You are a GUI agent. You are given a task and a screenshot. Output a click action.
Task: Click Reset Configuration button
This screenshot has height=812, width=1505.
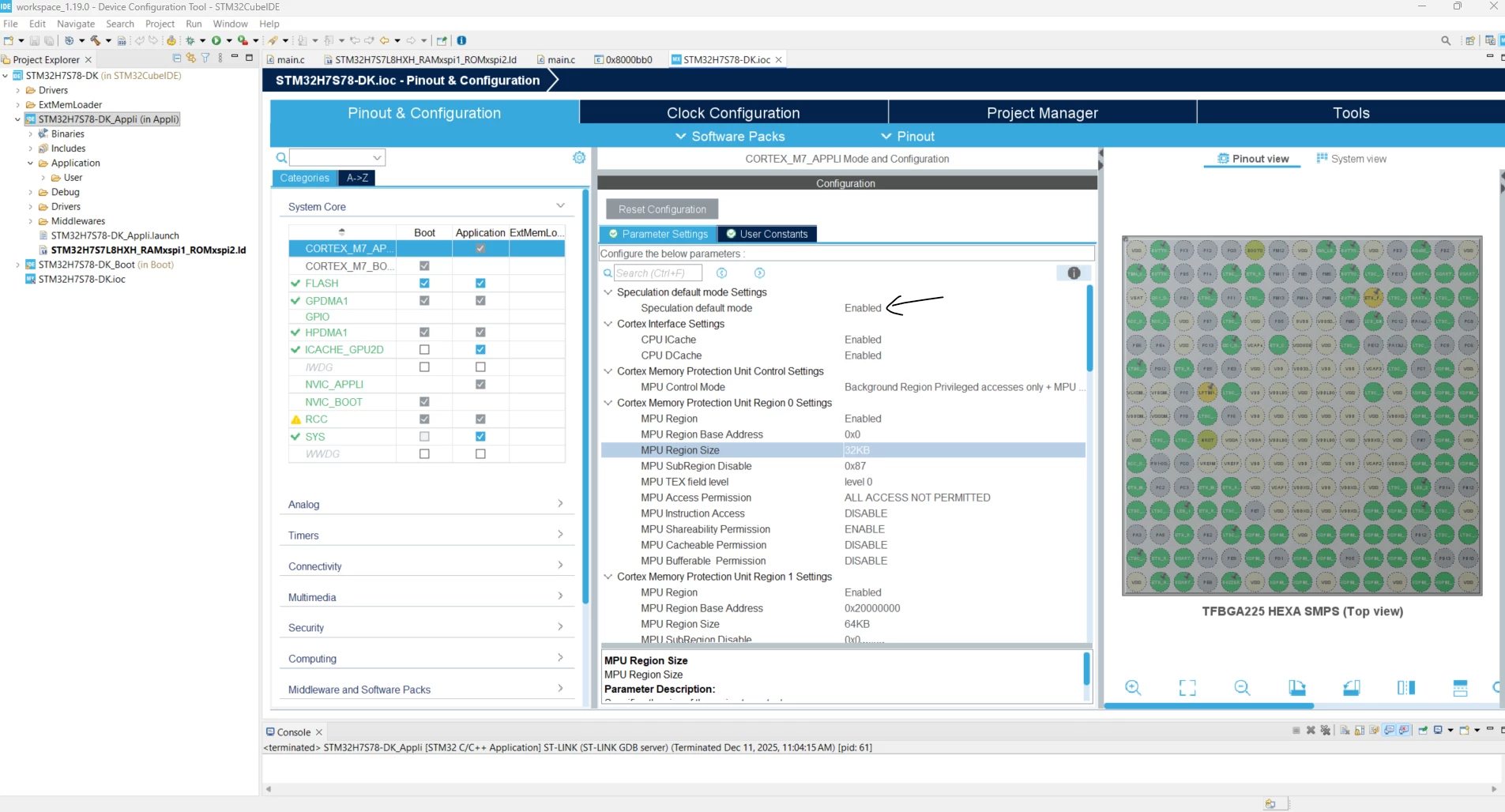[662, 209]
